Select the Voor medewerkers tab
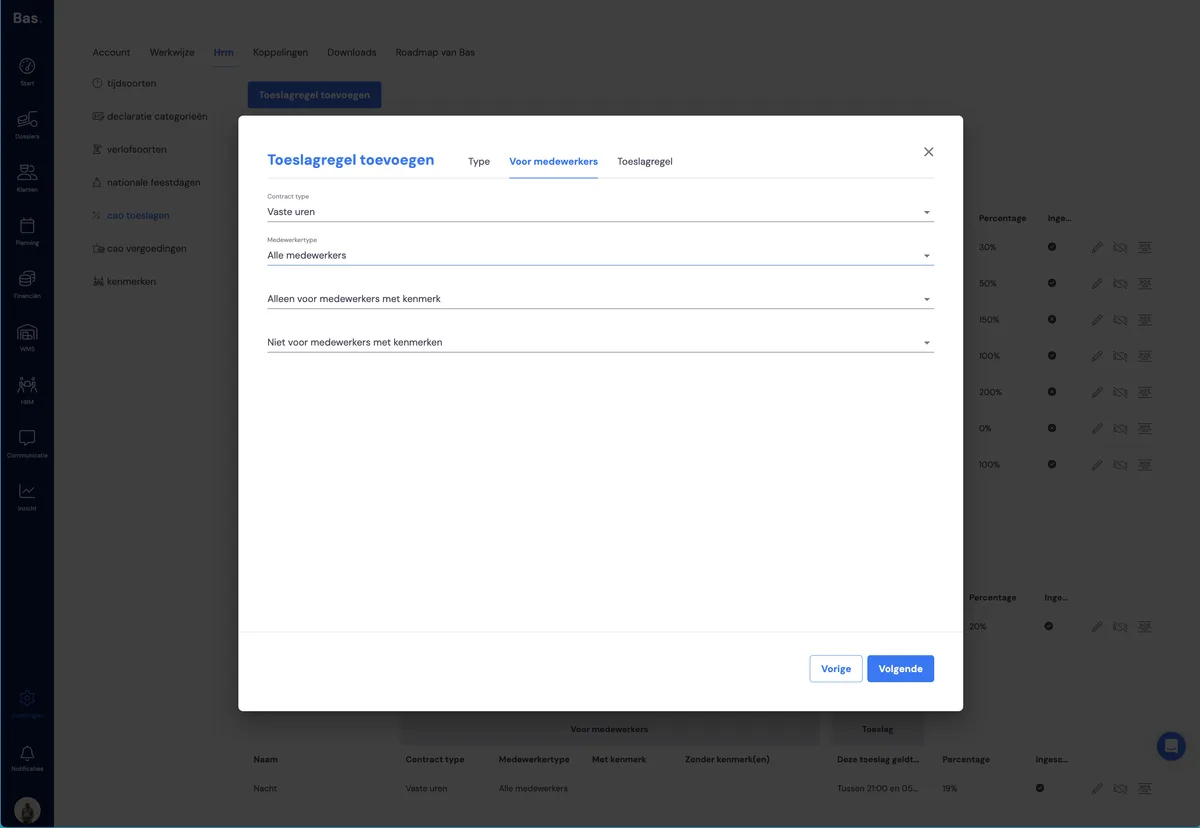This screenshot has width=1200, height=828. [x=553, y=161]
